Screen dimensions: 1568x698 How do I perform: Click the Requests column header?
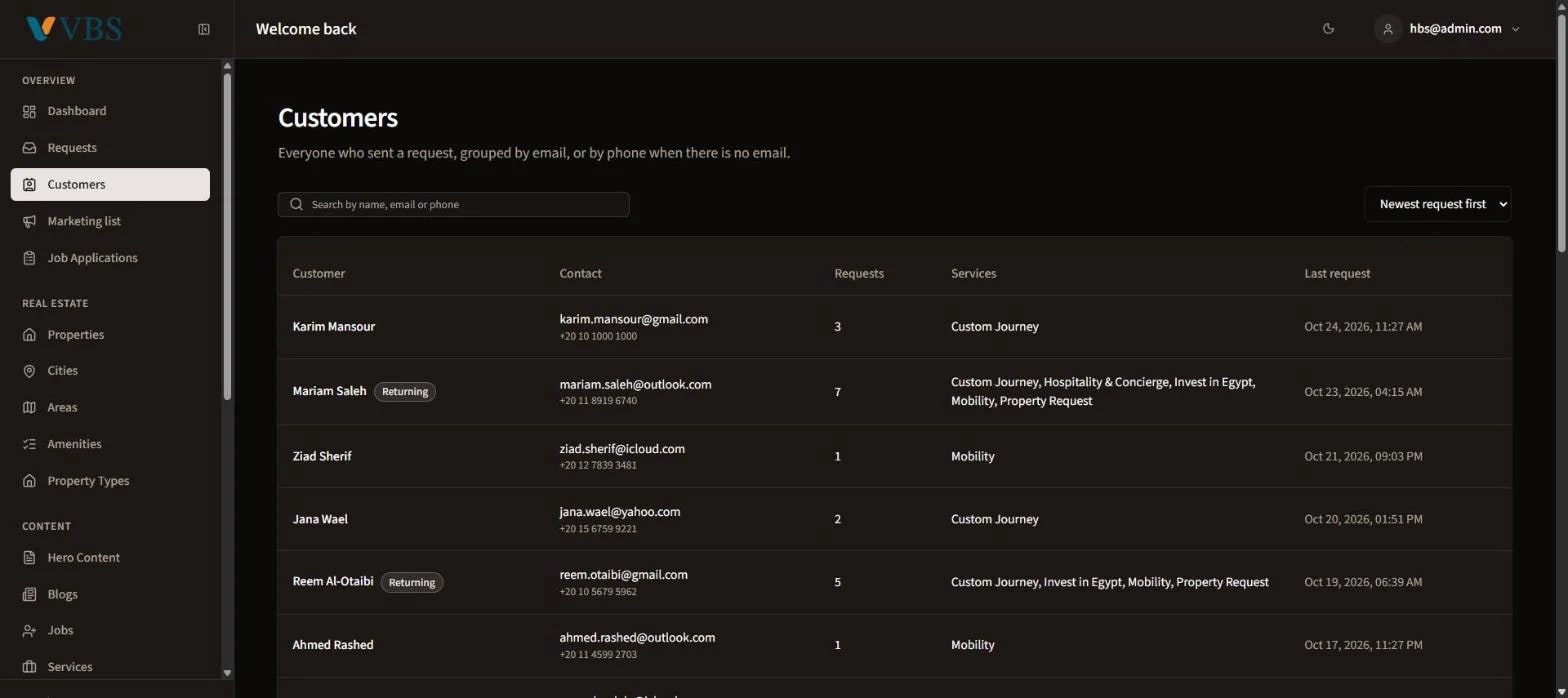859,273
